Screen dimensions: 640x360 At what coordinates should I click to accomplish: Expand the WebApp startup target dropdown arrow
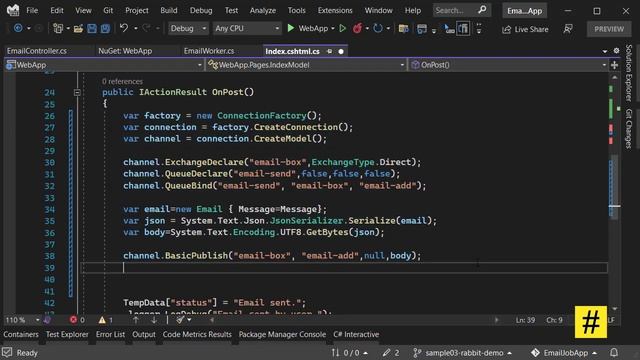(x=333, y=29)
